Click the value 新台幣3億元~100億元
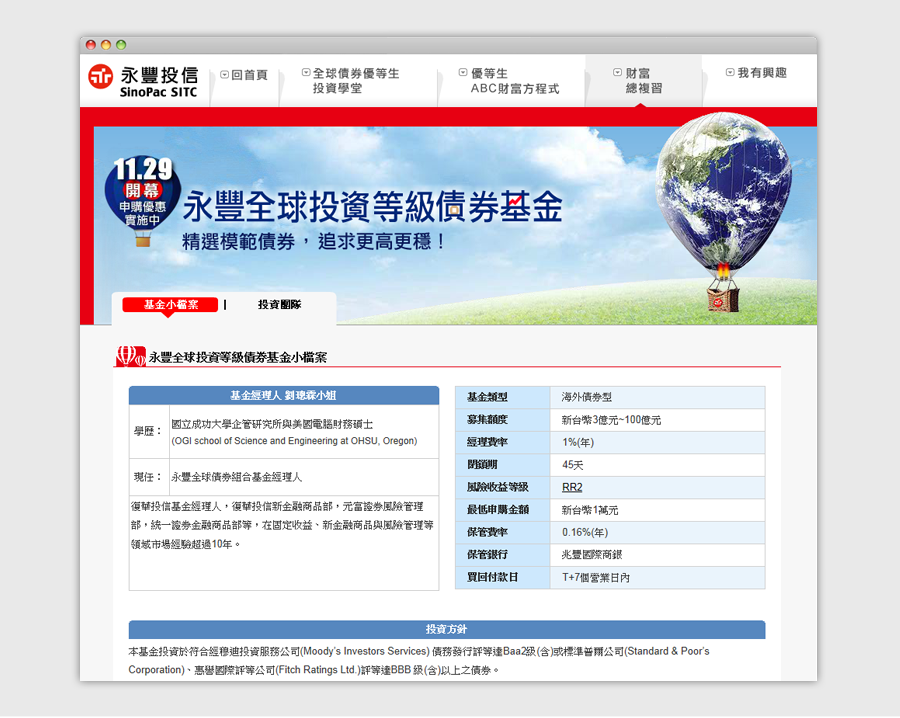Image resolution: width=900 pixels, height=718 pixels. [x=611, y=420]
